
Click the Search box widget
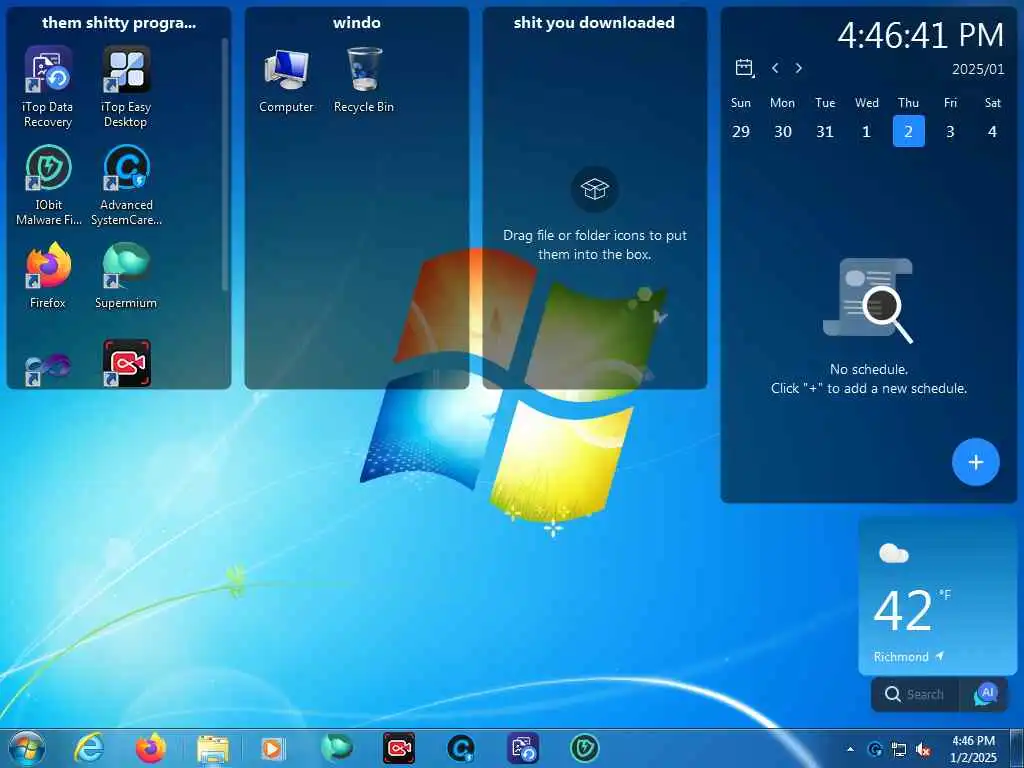pos(914,694)
